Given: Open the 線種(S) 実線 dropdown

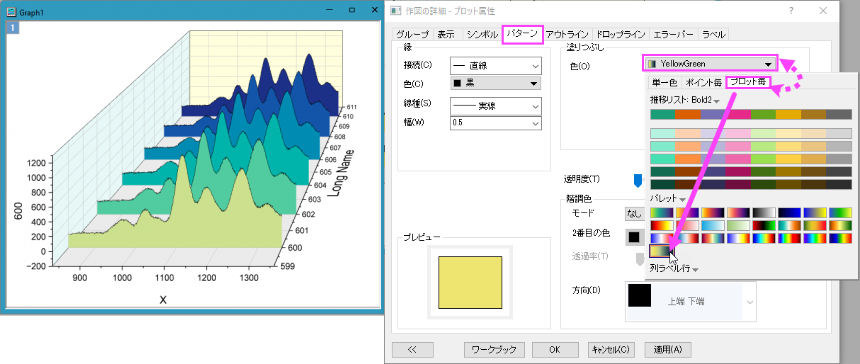Looking at the screenshot, I should tap(496, 105).
